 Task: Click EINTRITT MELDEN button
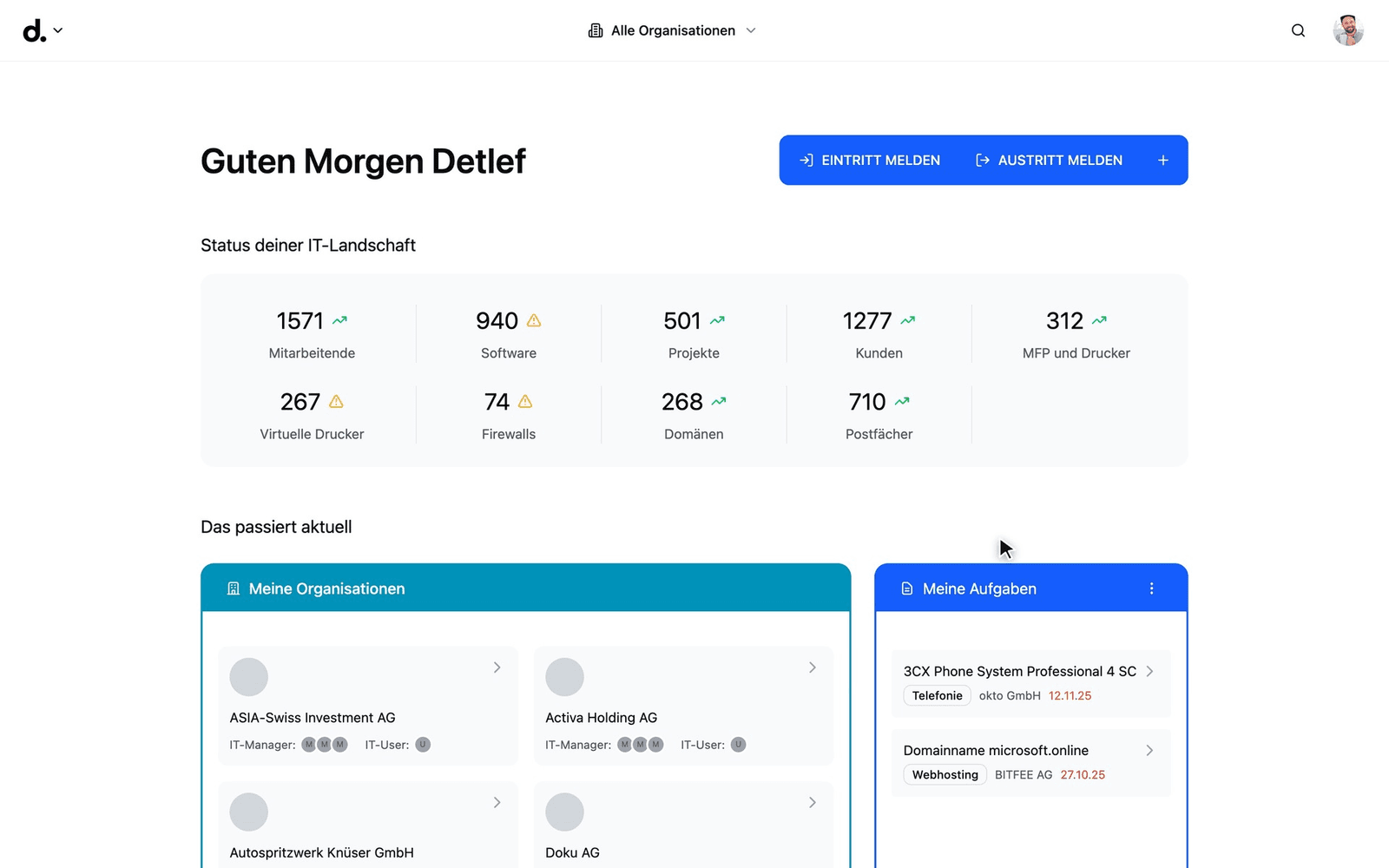click(870, 160)
